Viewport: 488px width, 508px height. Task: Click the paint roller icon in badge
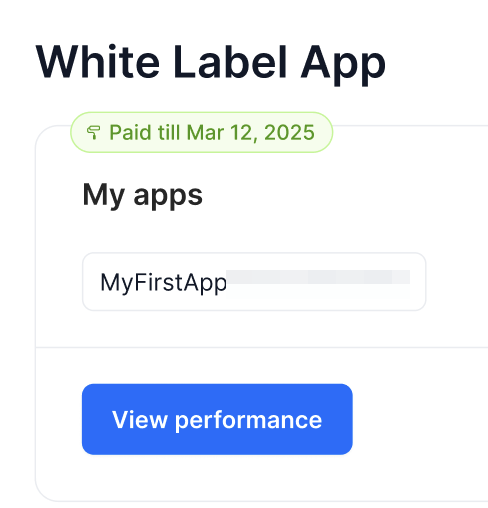[x=93, y=132]
